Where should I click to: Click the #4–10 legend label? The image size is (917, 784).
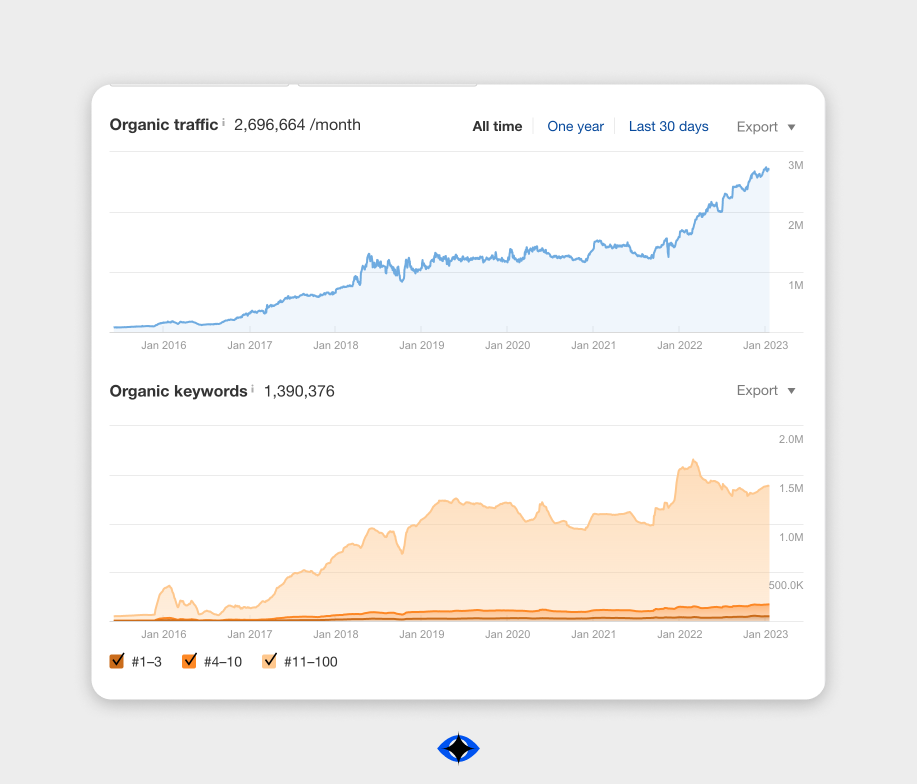click(223, 662)
